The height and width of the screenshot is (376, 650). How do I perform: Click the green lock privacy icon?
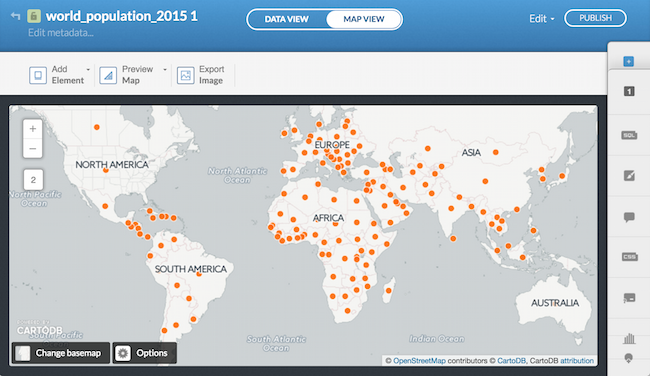(34, 16)
